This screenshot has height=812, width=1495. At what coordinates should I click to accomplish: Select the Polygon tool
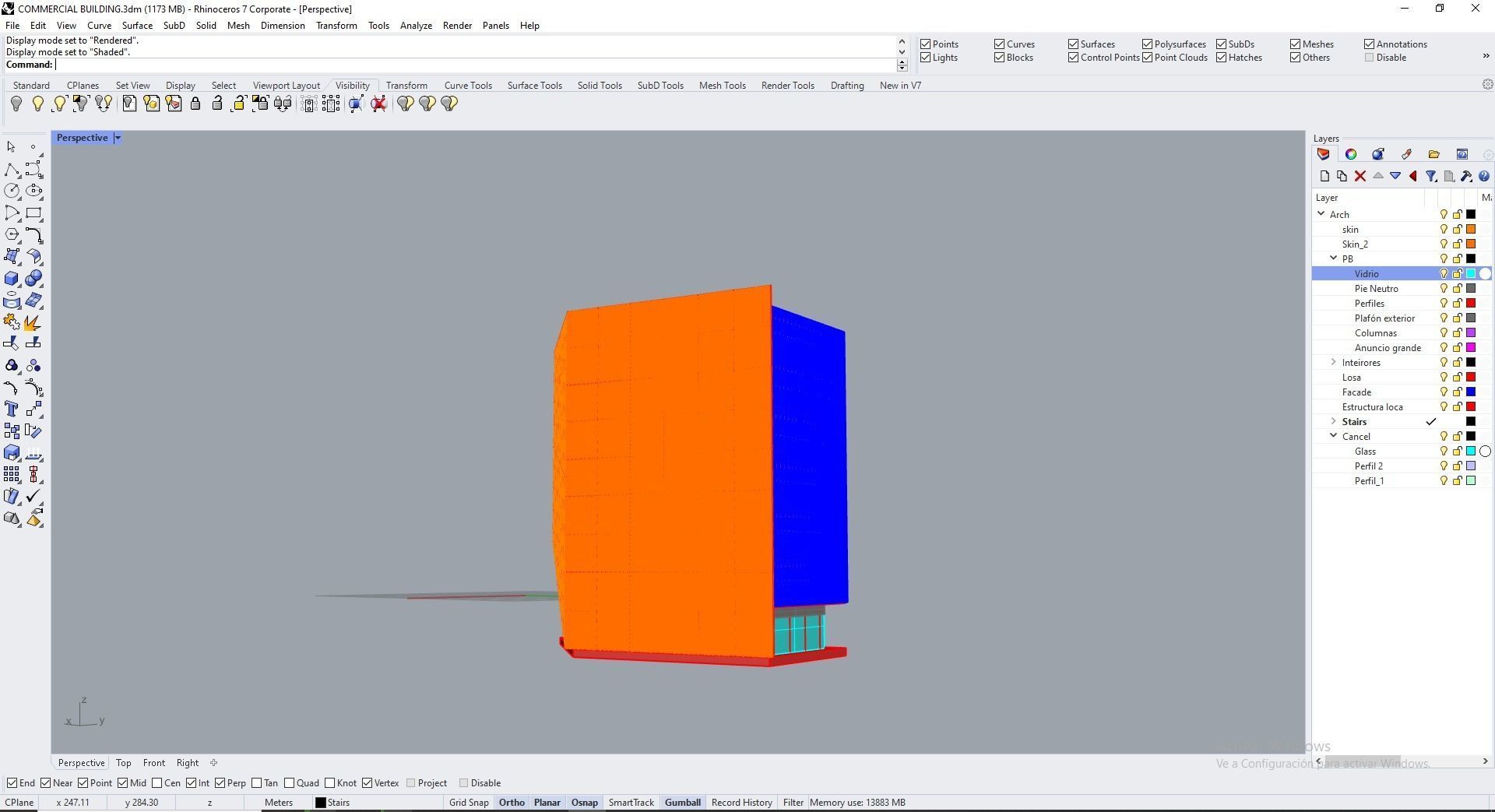tap(12, 234)
